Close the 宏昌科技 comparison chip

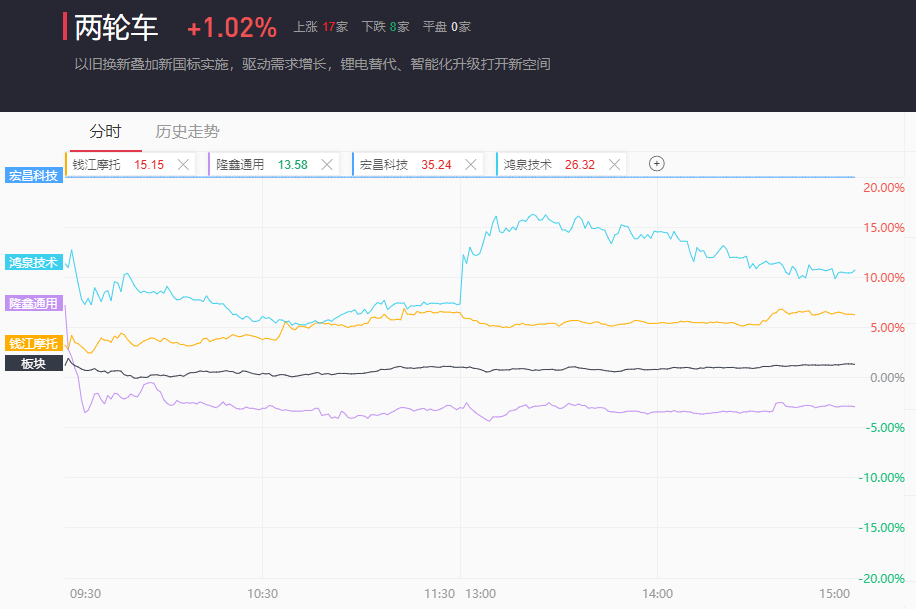click(x=471, y=165)
